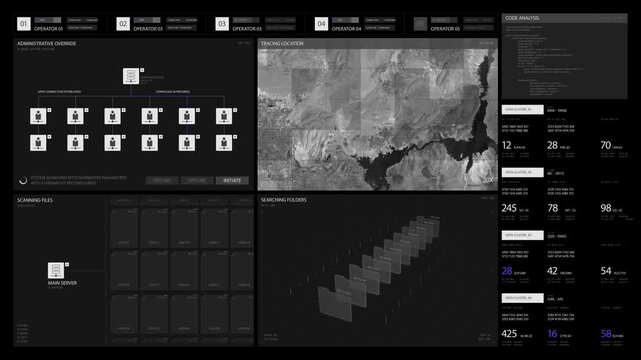Expand square marker of first upper-row user node
Viewport: 641px width, 360px height.
[49, 110]
